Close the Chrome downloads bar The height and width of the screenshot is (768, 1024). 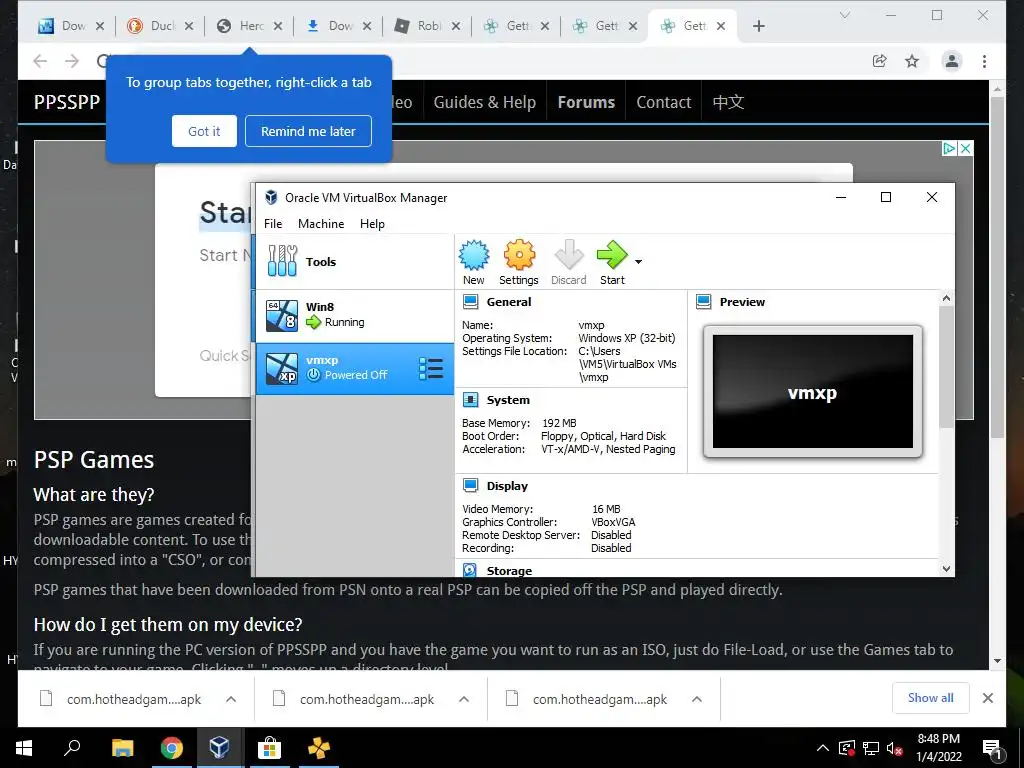click(987, 698)
